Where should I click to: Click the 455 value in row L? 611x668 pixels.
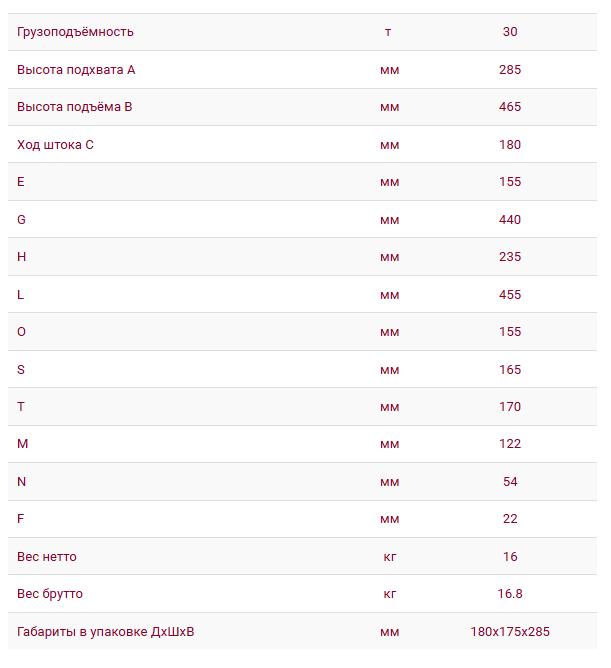tap(510, 295)
